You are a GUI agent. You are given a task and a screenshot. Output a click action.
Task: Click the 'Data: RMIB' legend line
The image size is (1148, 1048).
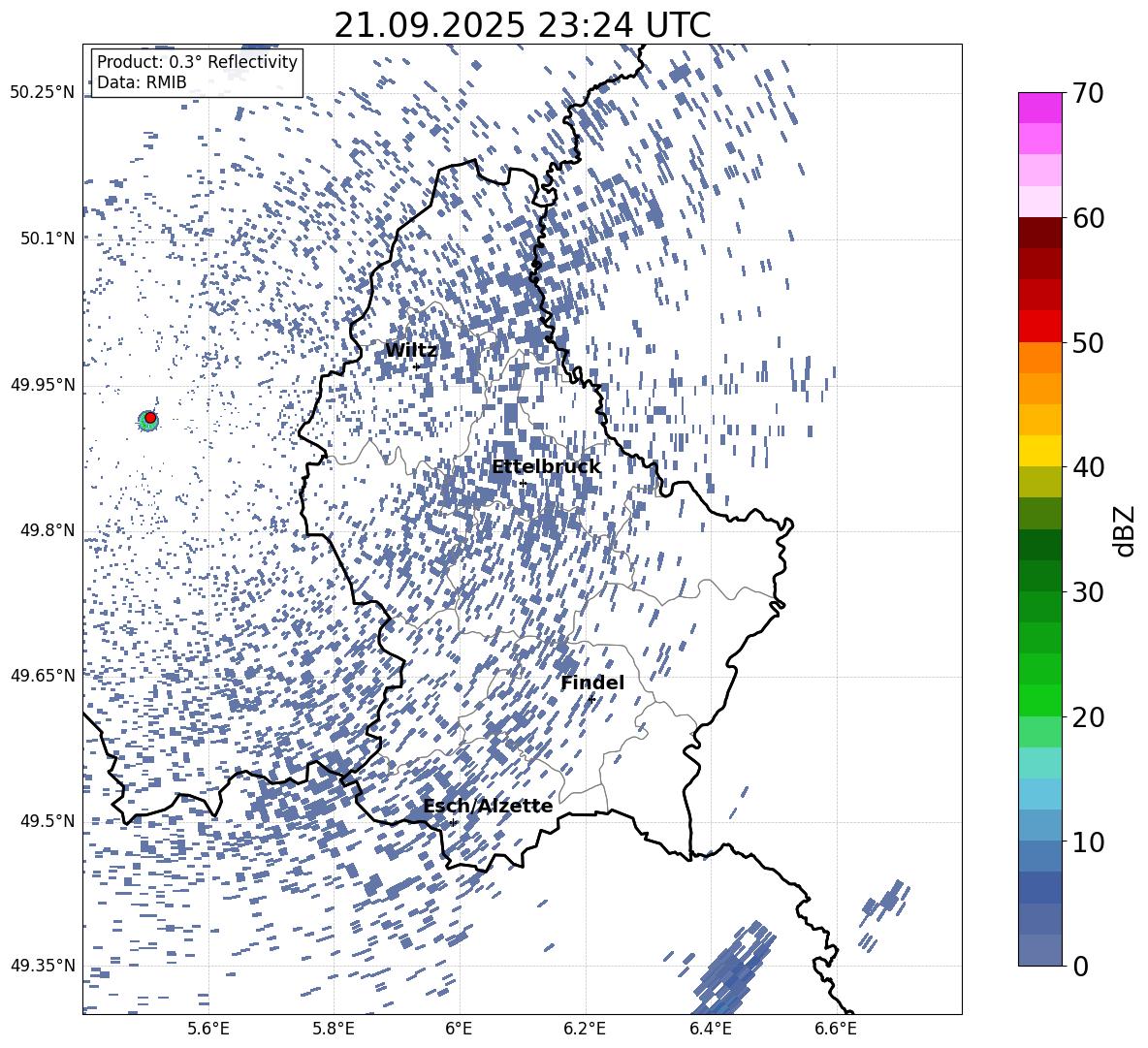(142, 82)
